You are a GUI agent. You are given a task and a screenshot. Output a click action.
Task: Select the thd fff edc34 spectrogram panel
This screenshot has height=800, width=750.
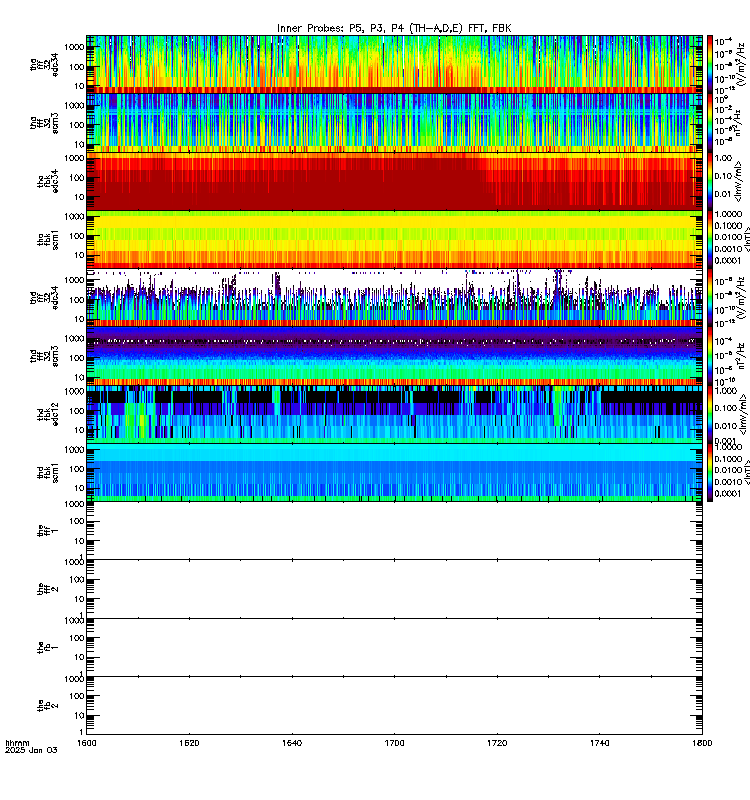[394, 297]
